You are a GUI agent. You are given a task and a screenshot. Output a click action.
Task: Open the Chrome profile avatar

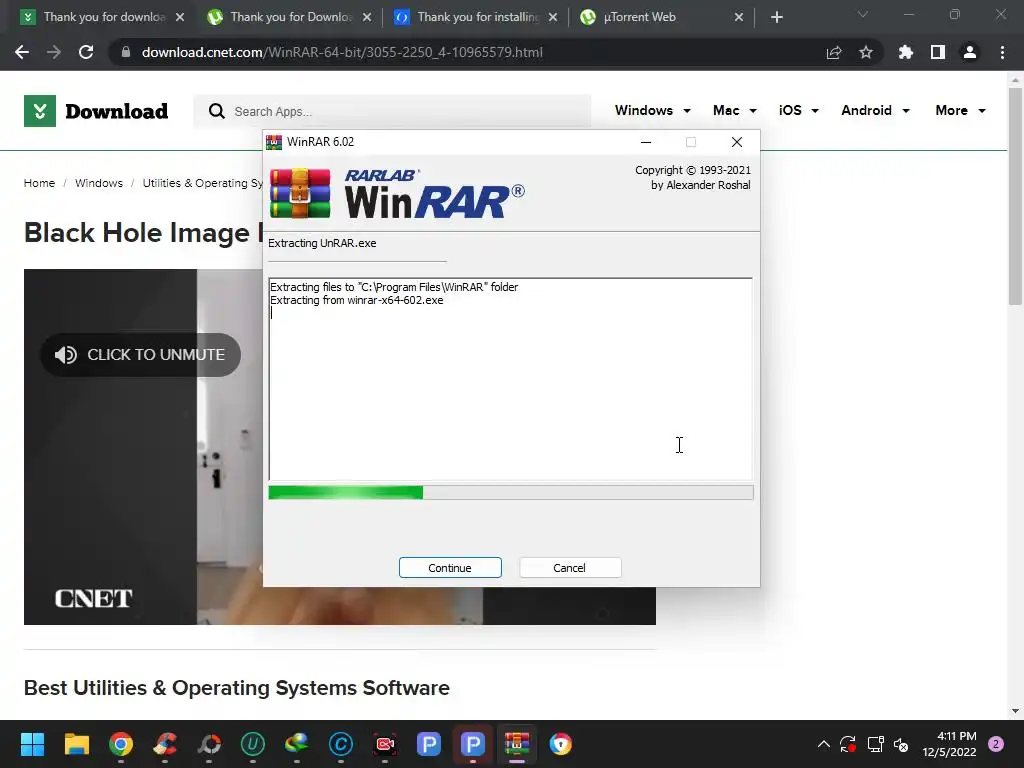click(970, 52)
